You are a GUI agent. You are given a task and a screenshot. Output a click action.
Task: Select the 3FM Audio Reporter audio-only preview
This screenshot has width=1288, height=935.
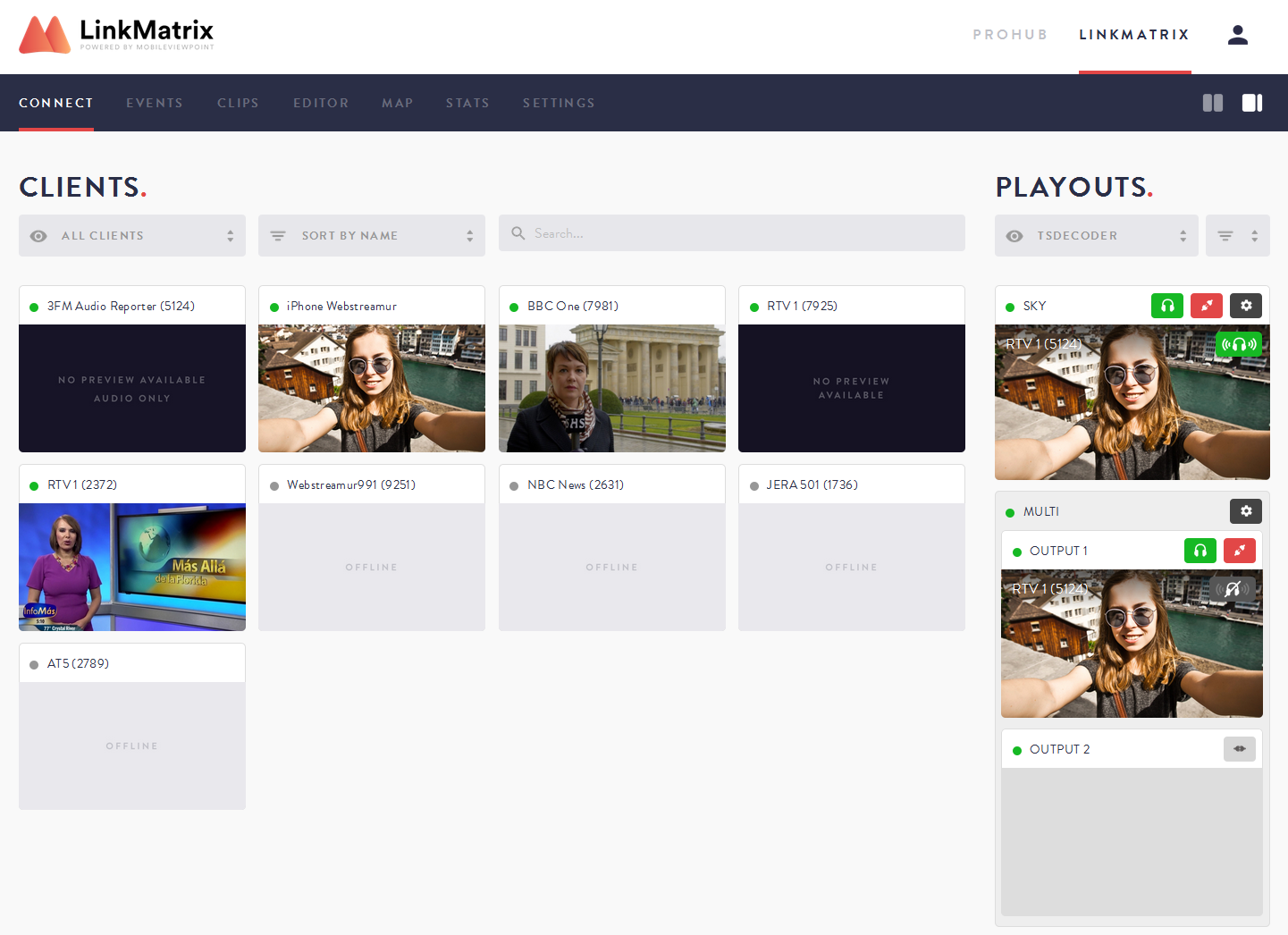click(132, 388)
